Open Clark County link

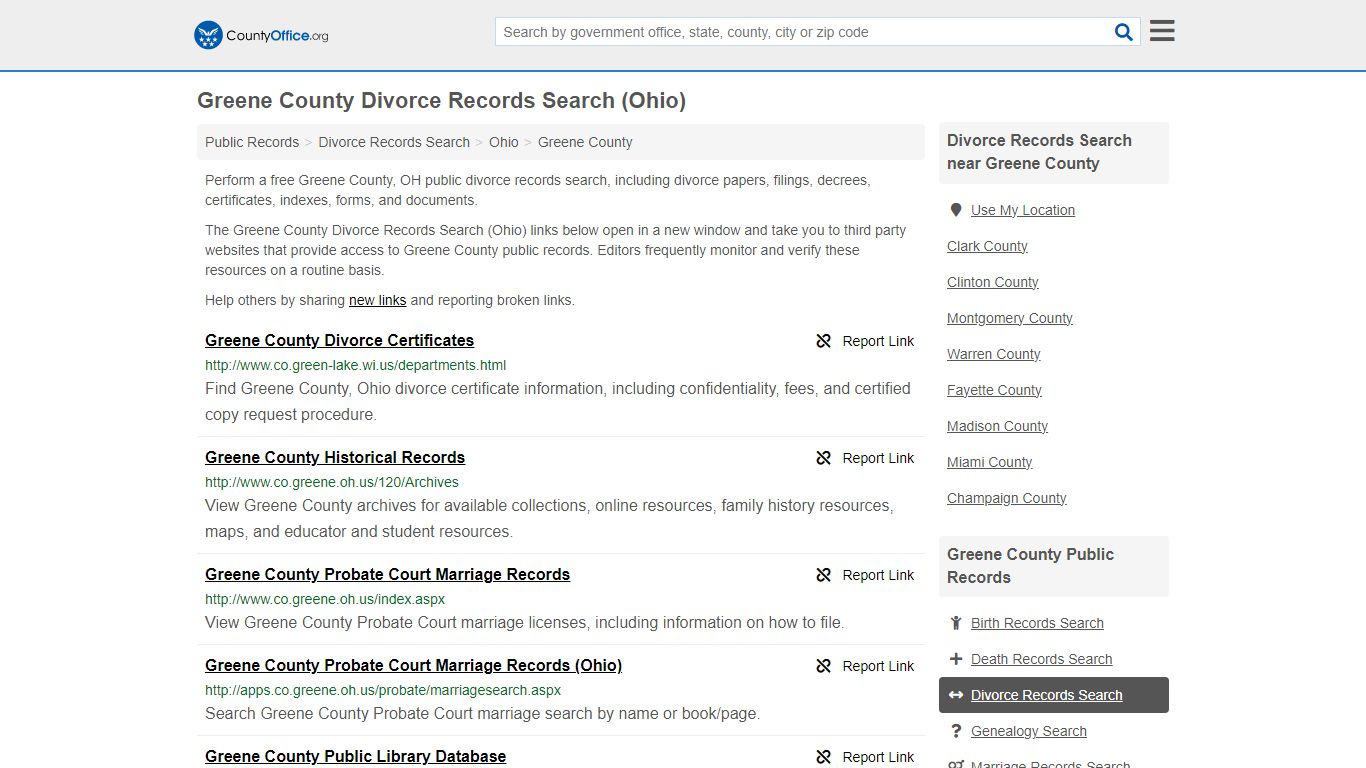click(987, 246)
